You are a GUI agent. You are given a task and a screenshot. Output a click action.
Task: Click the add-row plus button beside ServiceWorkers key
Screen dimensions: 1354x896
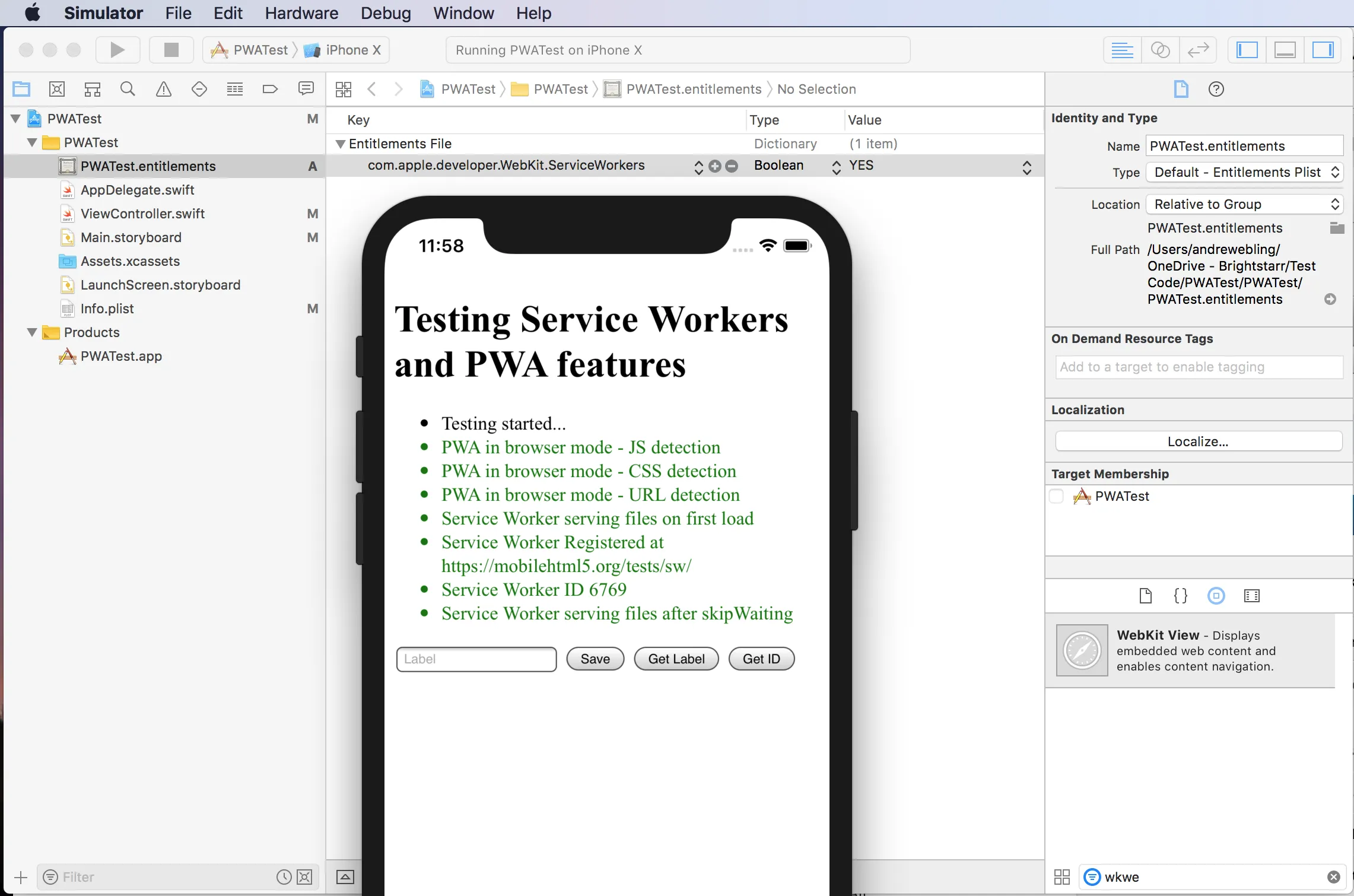coord(715,166)
